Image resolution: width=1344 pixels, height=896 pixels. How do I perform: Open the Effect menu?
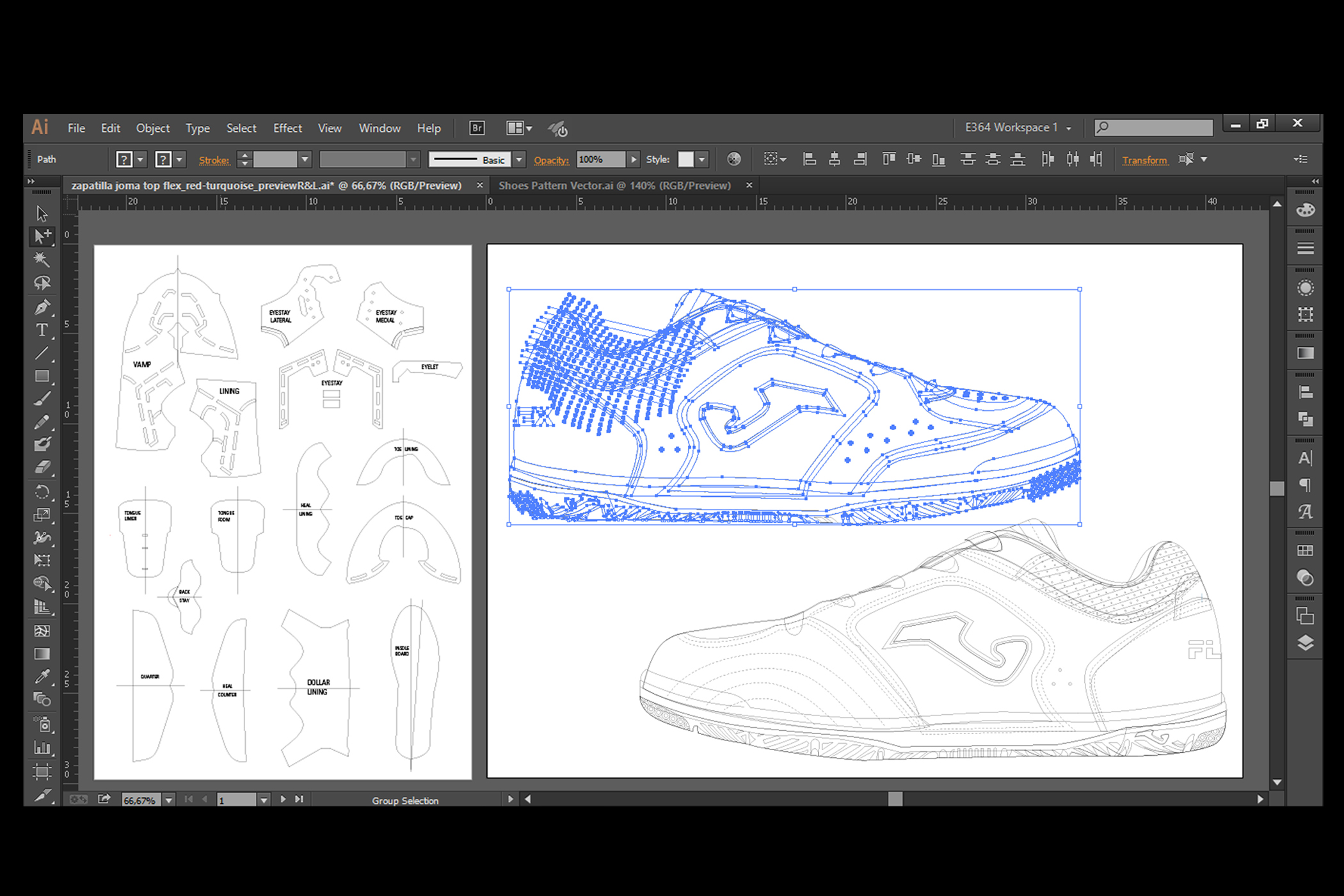pos(287,128)
